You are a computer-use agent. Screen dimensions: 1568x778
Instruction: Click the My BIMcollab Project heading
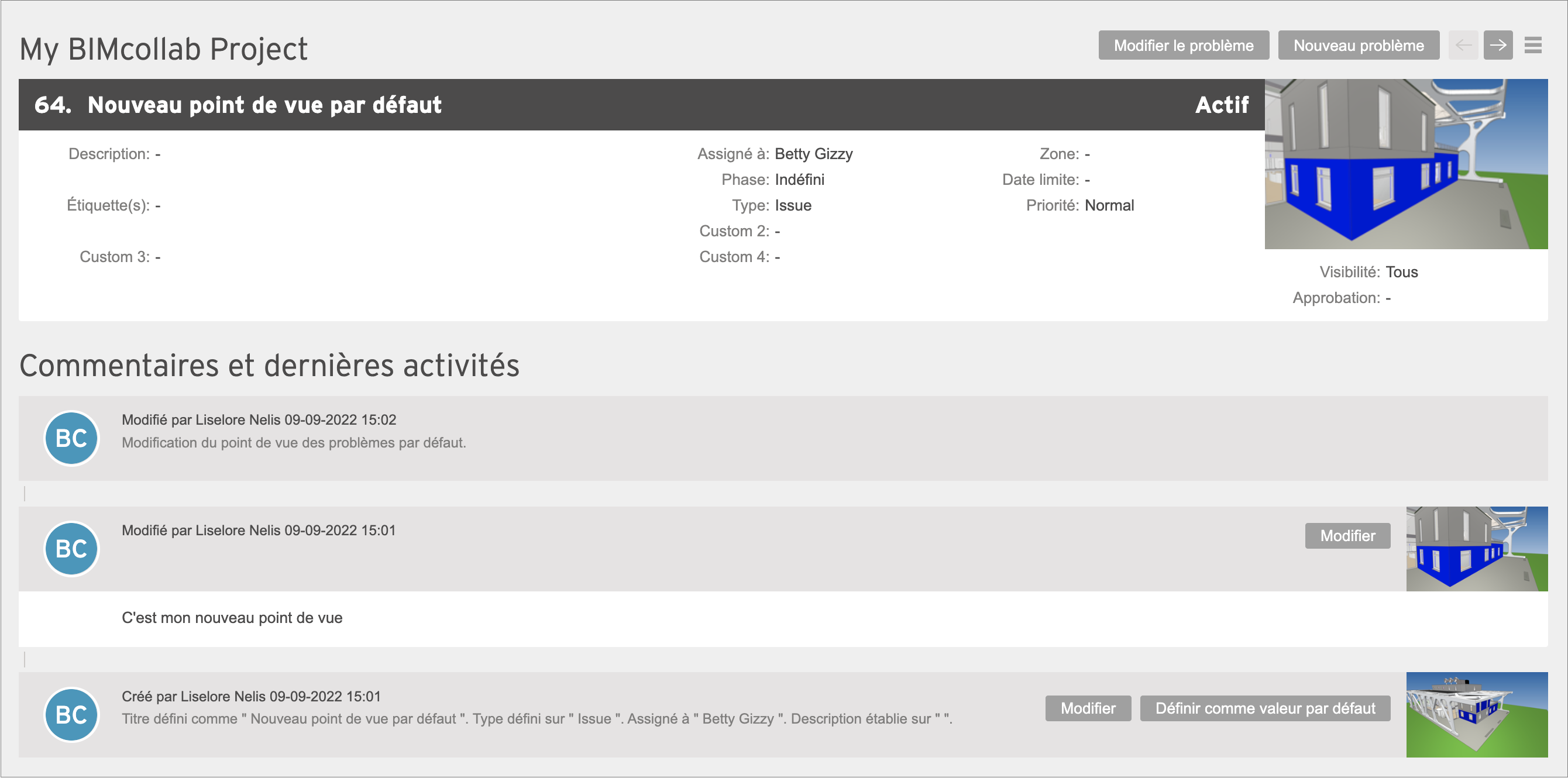[x=163, y=49]
